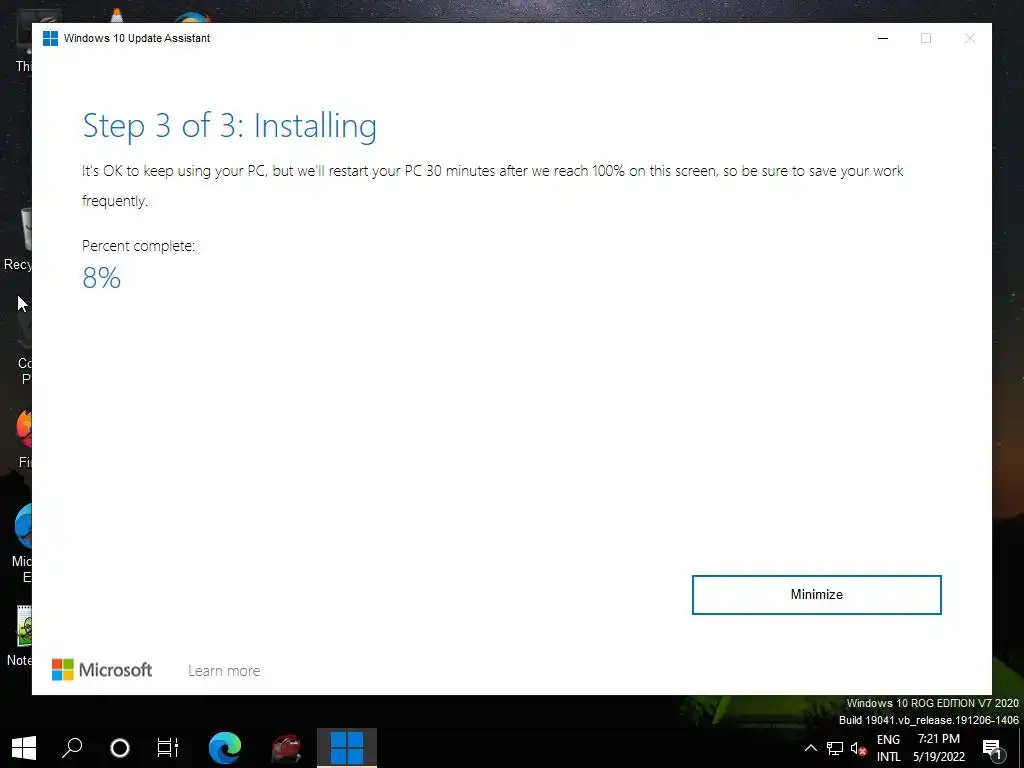Show hidden system tray icons
Screen dimensions: 1024x768
point(810,748)
